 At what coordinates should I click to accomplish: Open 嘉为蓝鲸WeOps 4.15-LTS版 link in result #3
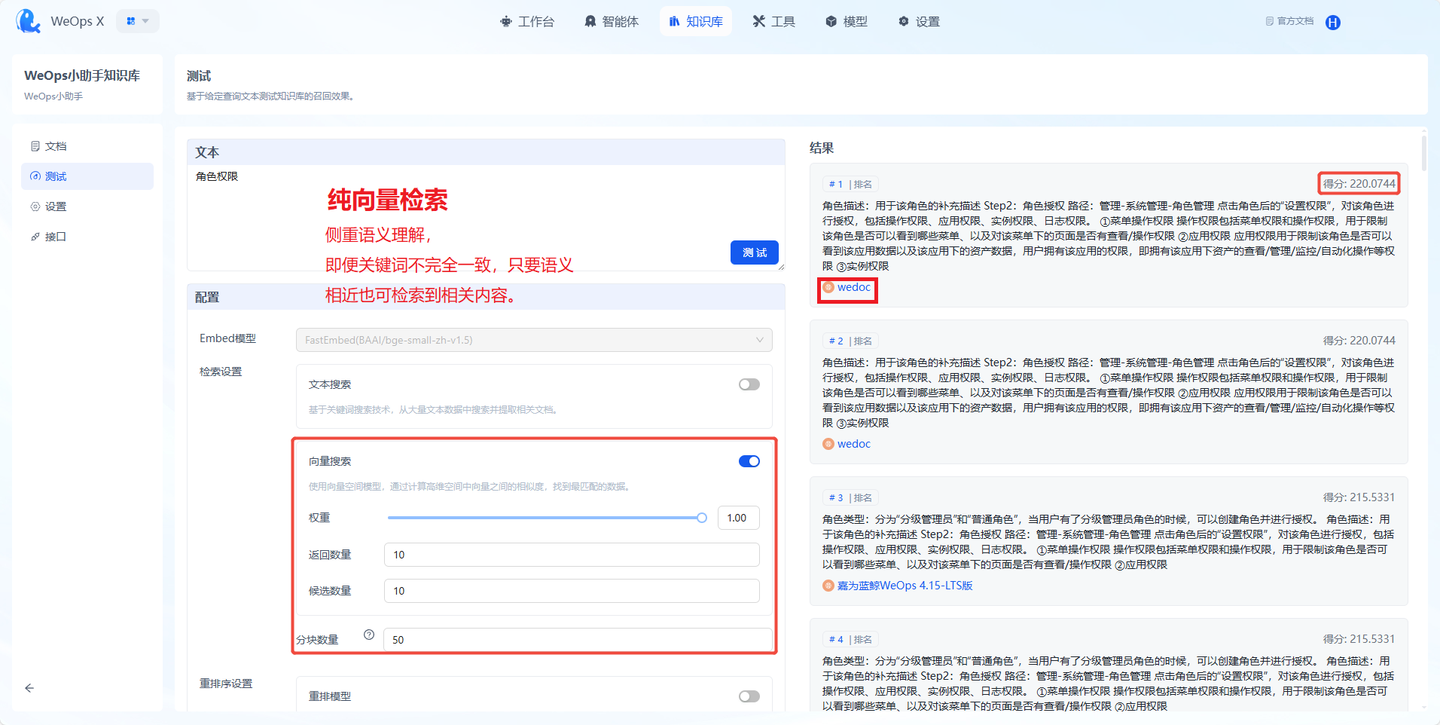[905, 585]
